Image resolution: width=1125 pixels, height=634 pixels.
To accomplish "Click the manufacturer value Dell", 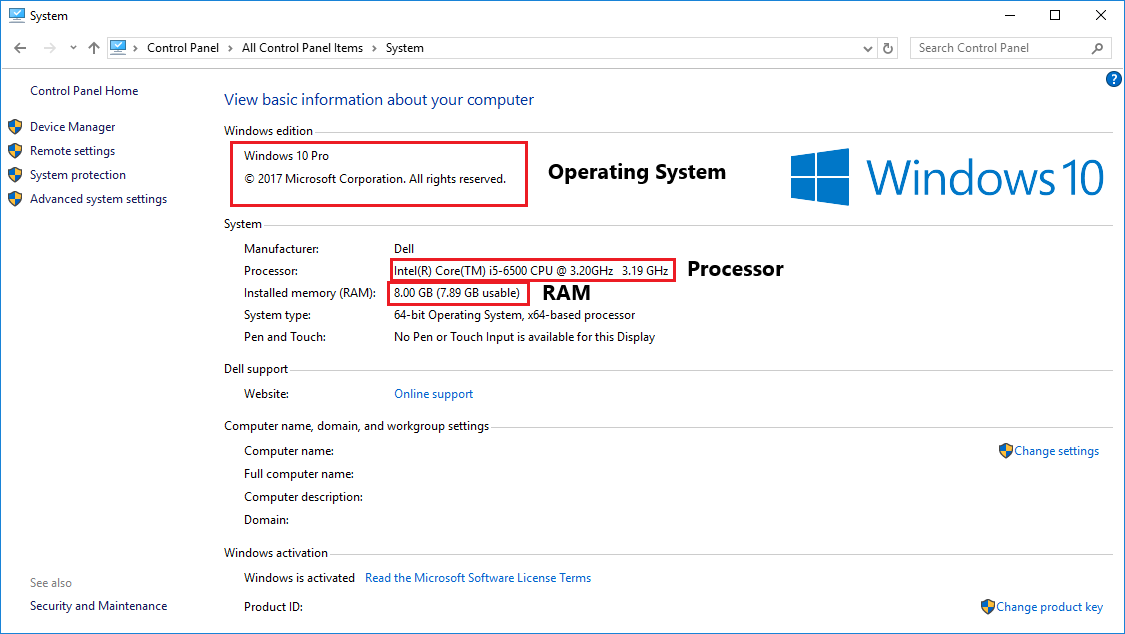I will pyautogui.click(x=404, y=249).
